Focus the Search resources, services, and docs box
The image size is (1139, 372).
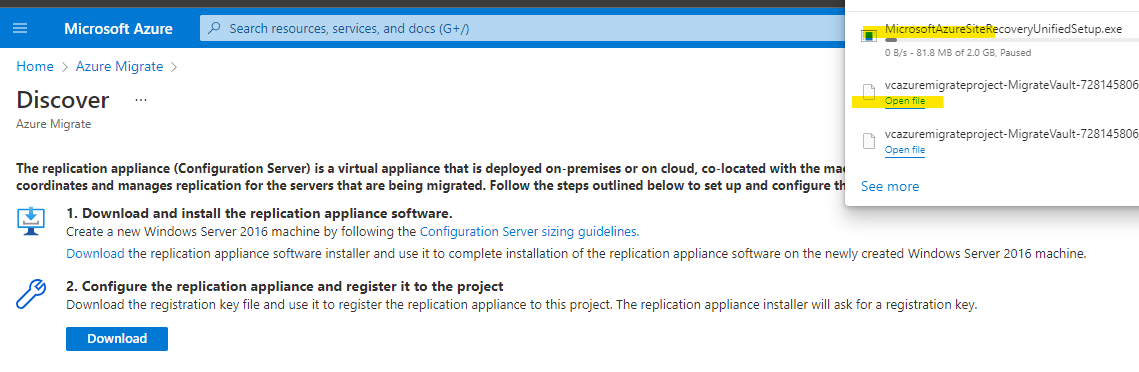[x=522, y=29]
